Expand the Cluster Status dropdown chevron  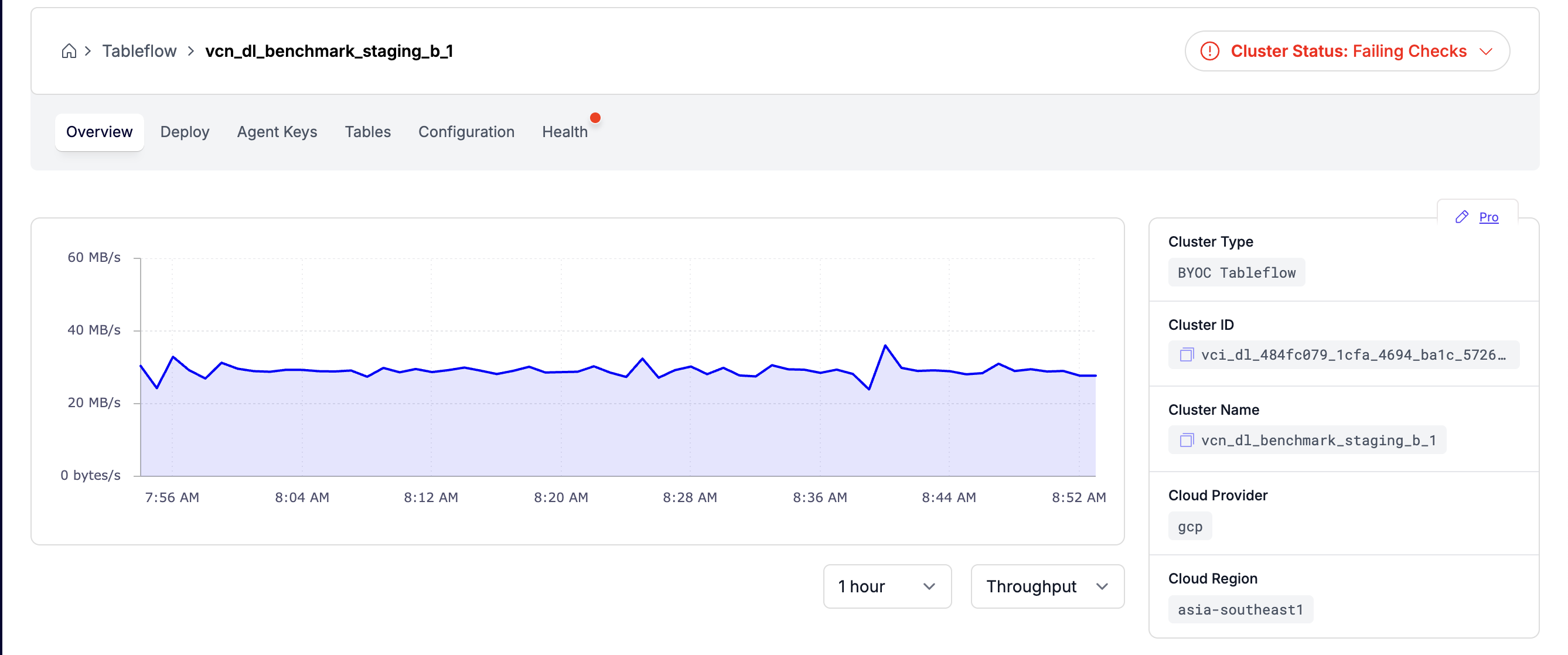1486,51
